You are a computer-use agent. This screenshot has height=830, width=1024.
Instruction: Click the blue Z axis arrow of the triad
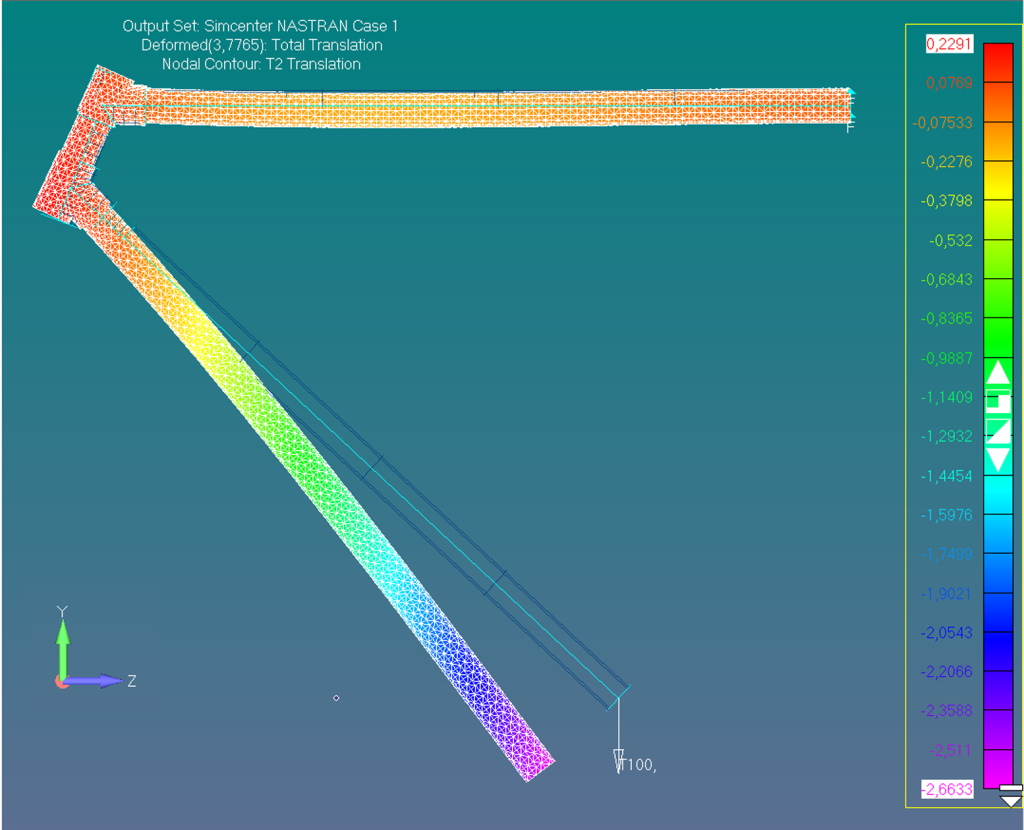[98, 681]
